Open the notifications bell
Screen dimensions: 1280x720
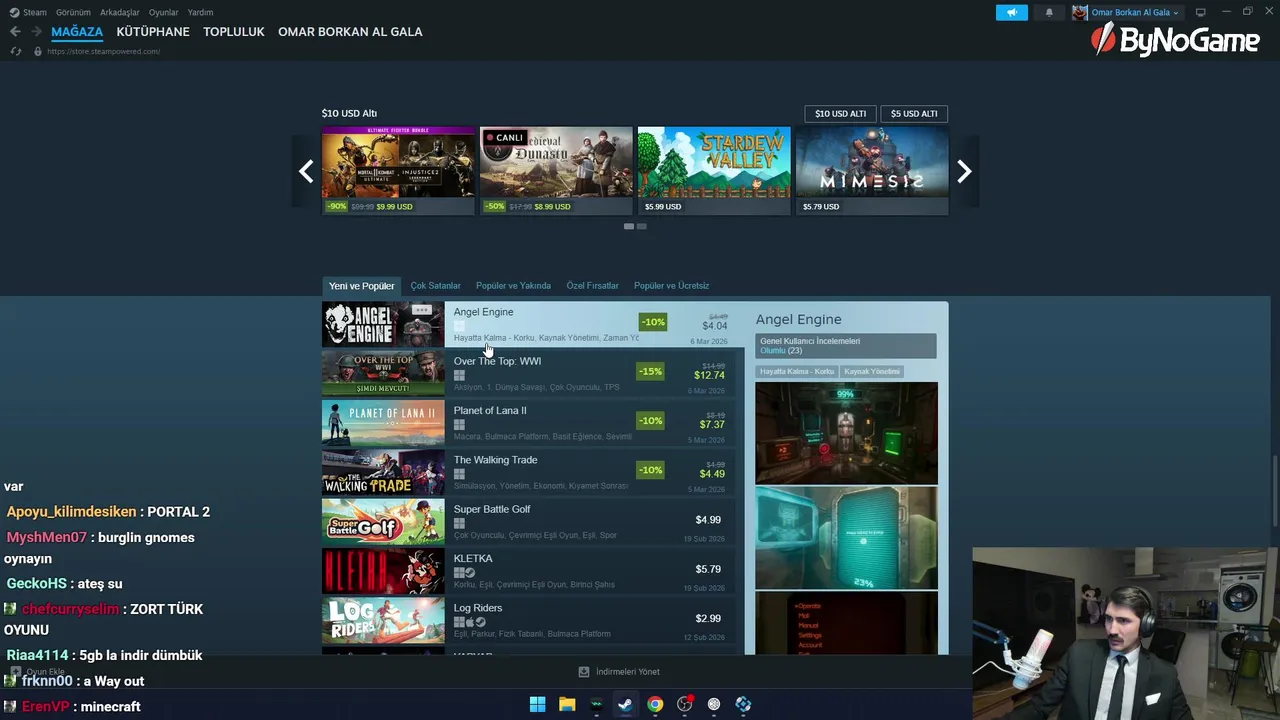click(x=1049, y=12)
